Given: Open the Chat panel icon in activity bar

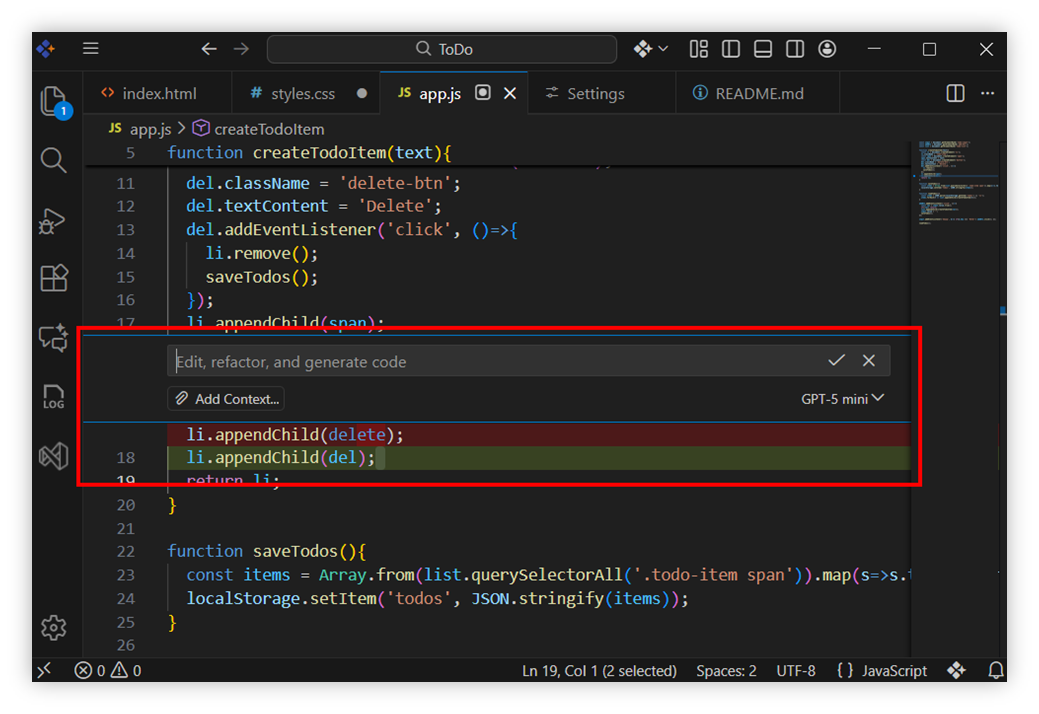Looking at the screenshot, I should [53, 337].
